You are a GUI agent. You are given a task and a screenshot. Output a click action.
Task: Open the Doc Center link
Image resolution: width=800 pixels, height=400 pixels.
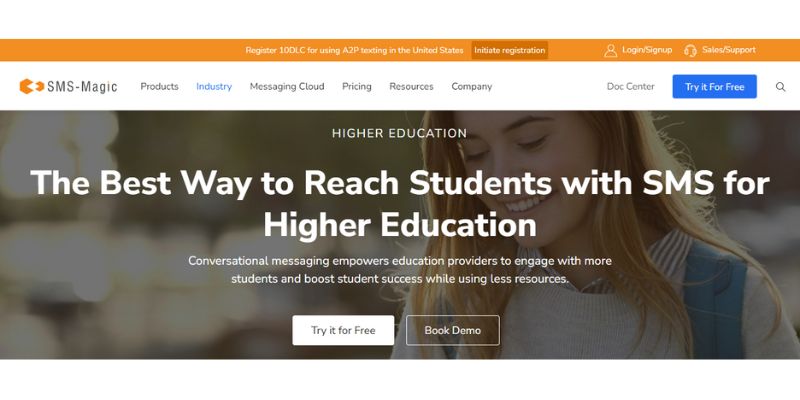(631, 87)
